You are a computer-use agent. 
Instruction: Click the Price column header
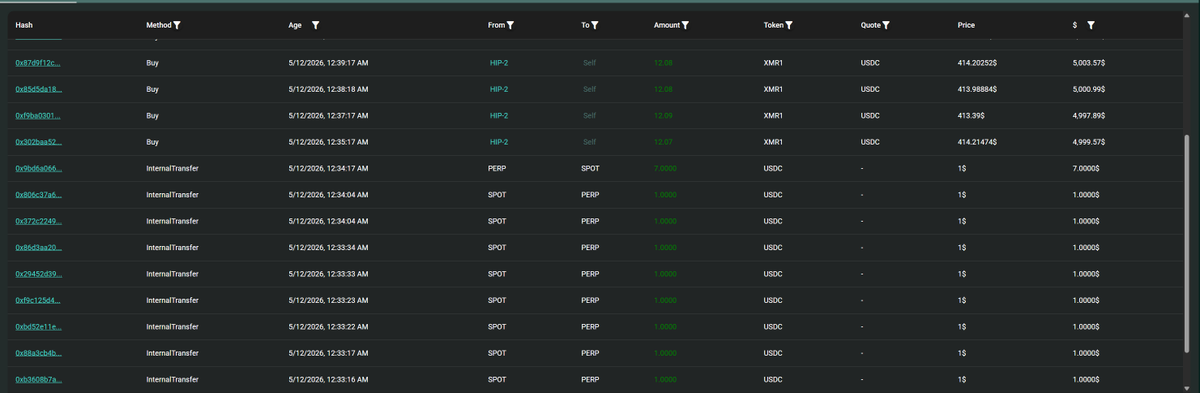click(x=966, y=25)
